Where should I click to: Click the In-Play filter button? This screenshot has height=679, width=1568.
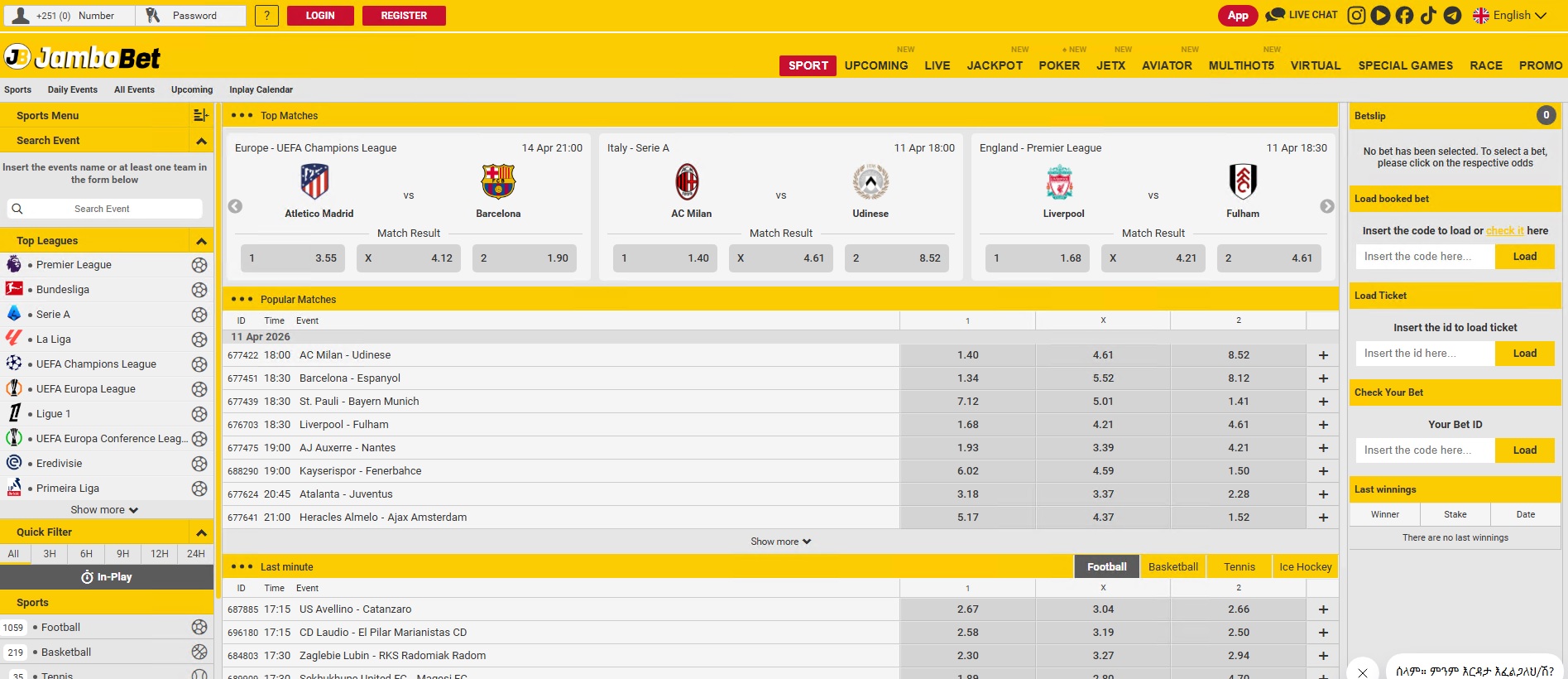coord(107,577)
